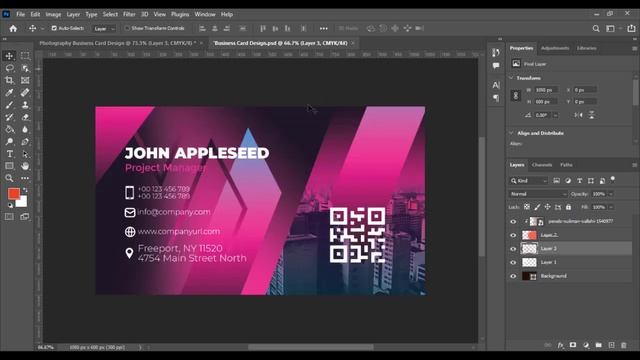Create a new group folder icon

598,345
